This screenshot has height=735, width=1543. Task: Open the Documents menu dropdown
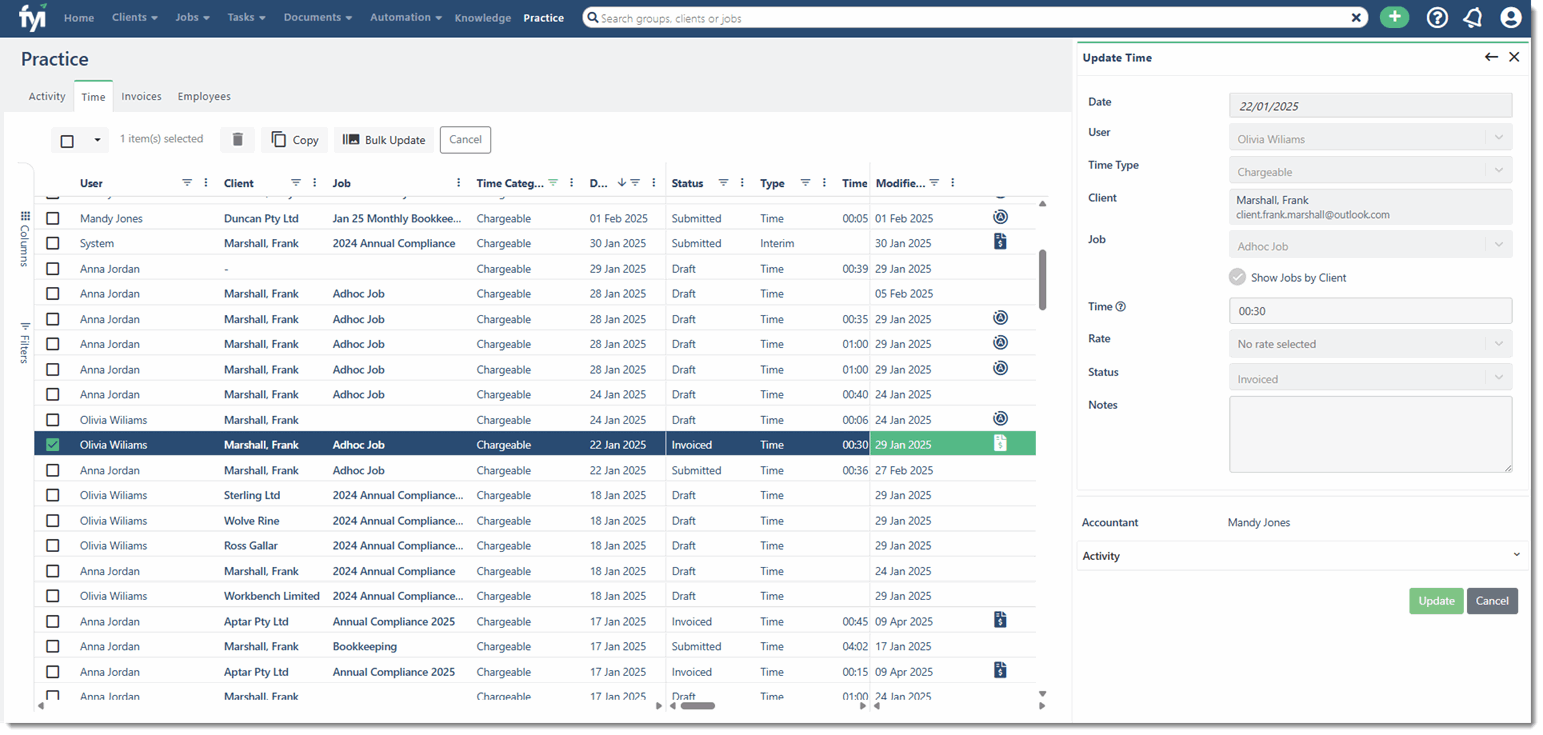coord(318,18)
